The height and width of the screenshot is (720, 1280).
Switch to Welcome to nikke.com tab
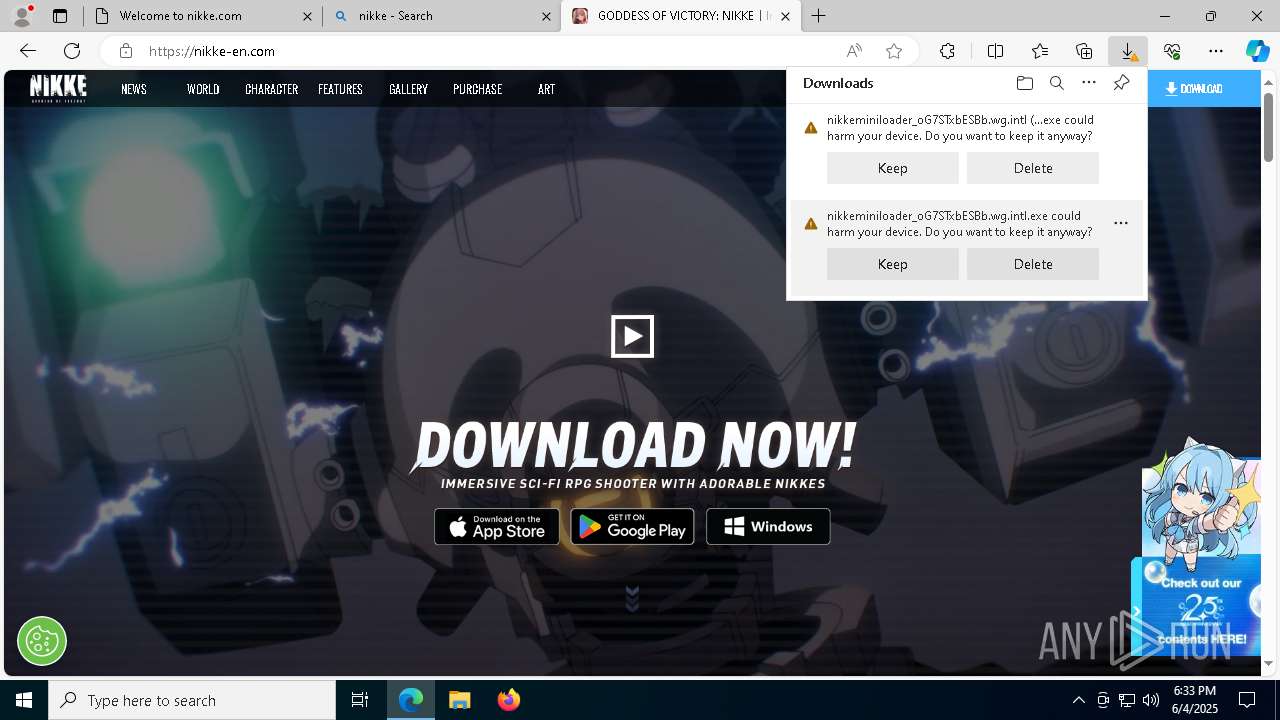click(203, 16)
